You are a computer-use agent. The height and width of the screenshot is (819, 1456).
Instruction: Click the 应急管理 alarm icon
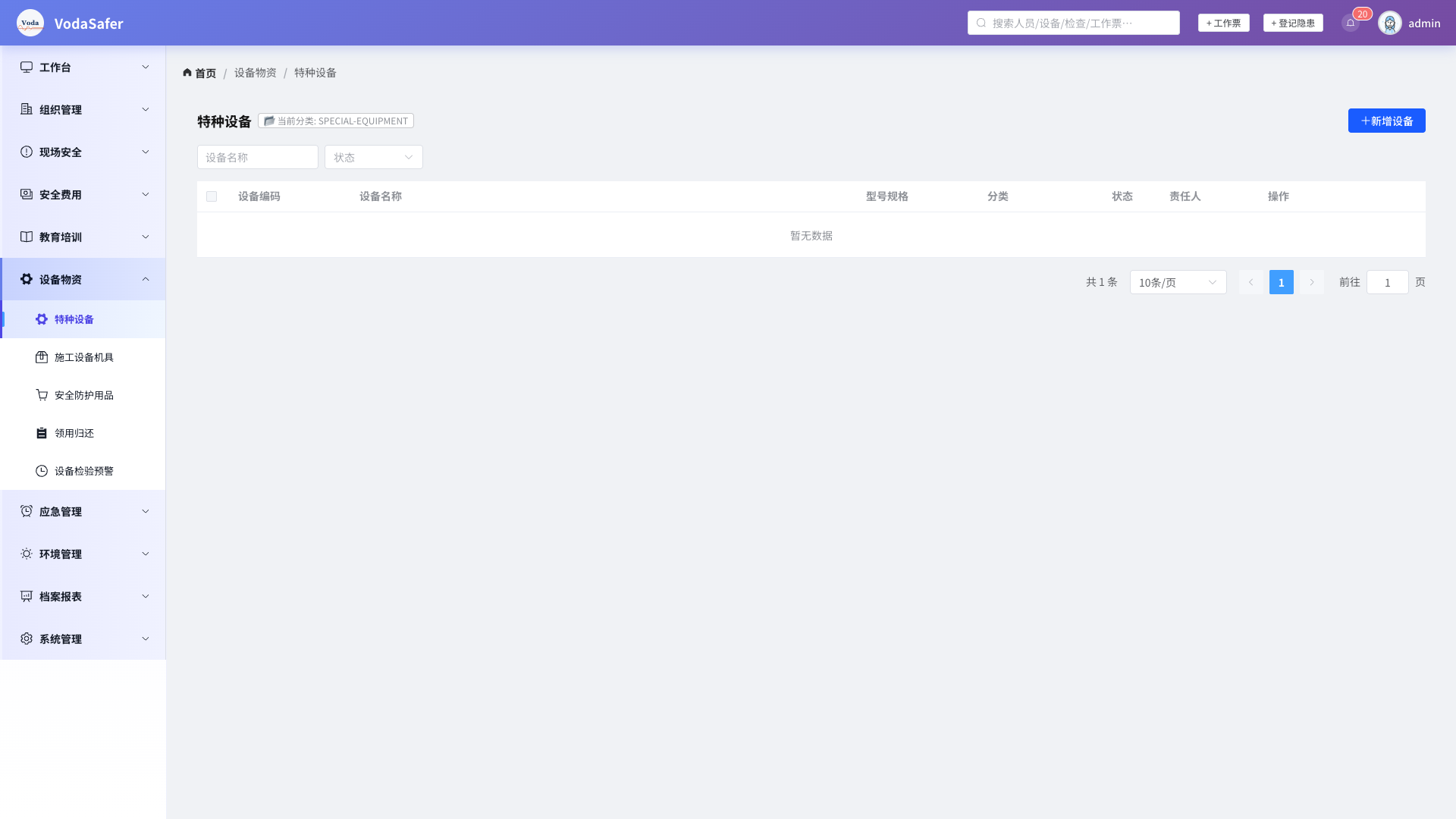point(27,511)
